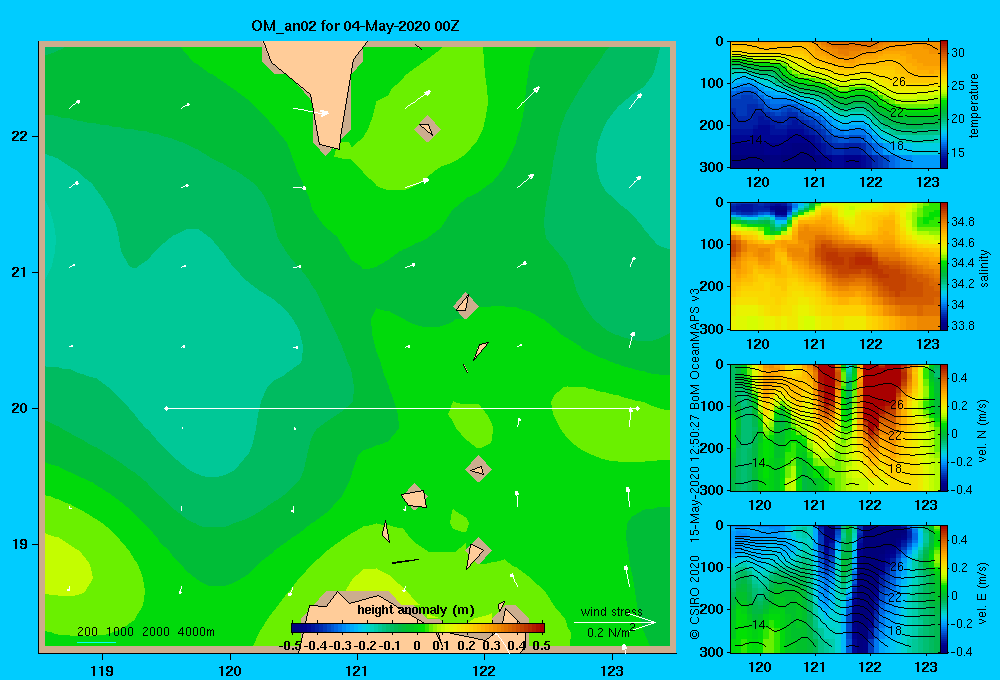Open the temperature depth section panel
This screenshot has width=1000, height=680.
[835, 105]
